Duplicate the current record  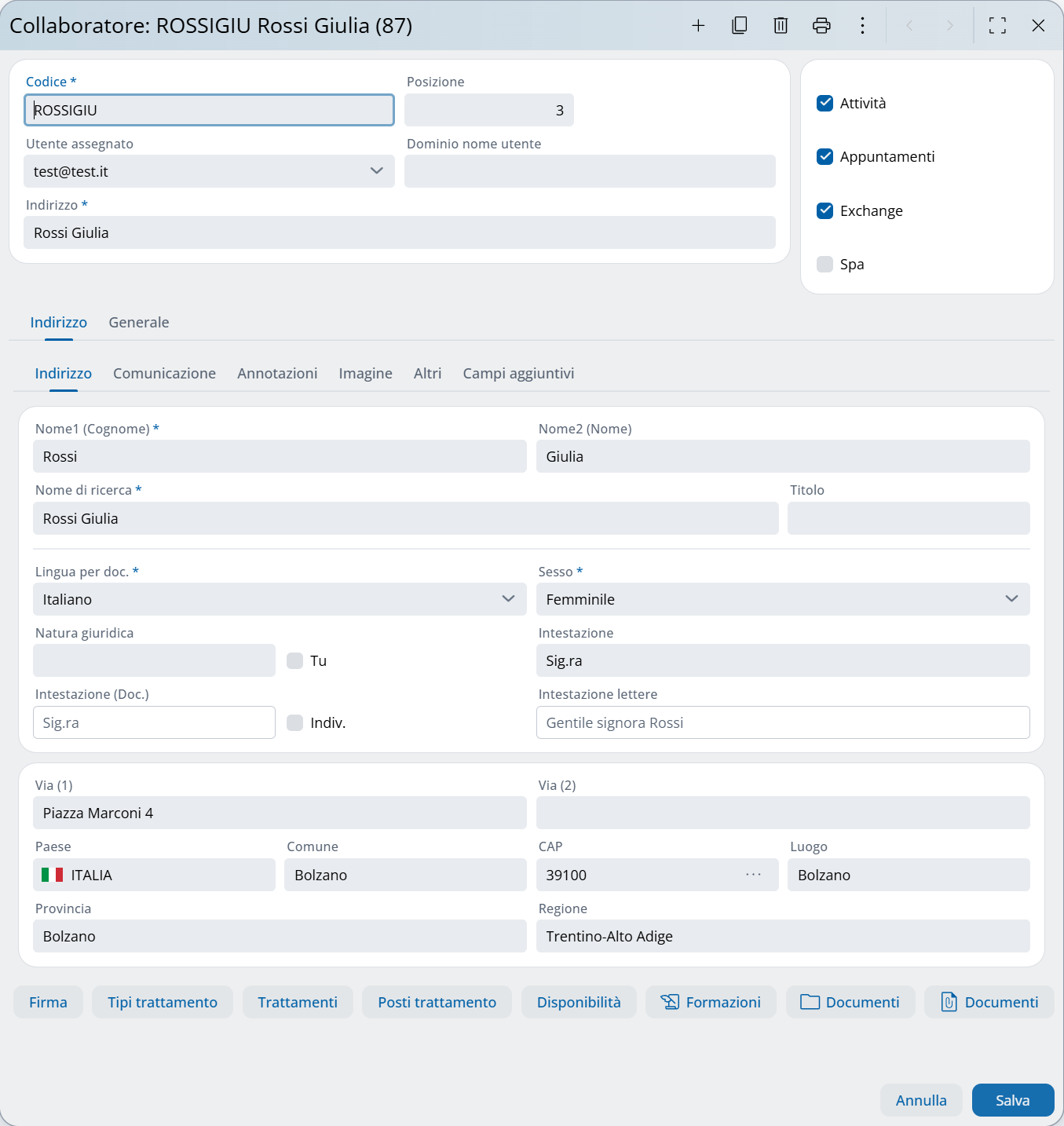[739, 25]
